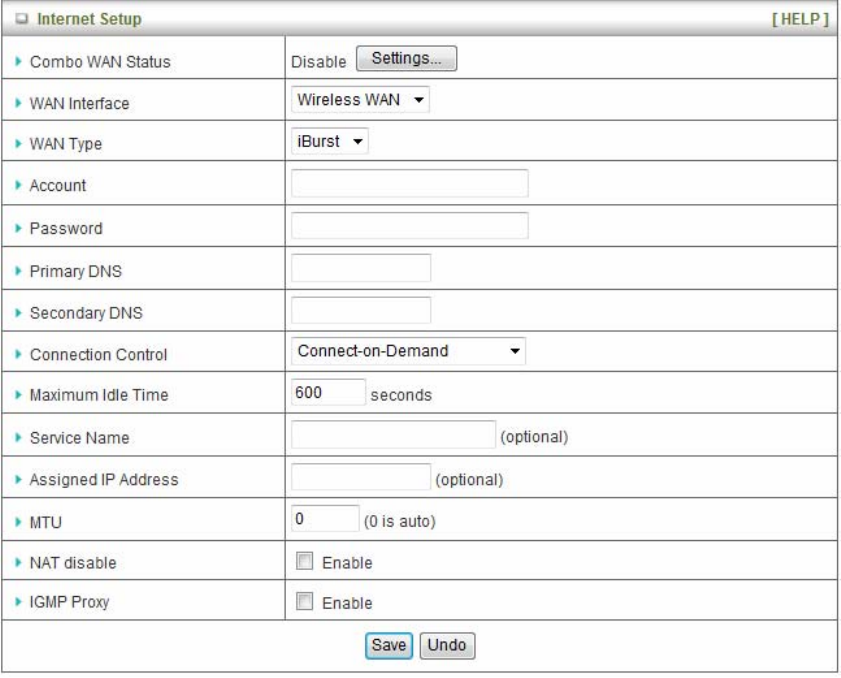Click the Undo button
Image resolution: width=841 pixels, height=678 pixels.
click(x=447, y=646)
